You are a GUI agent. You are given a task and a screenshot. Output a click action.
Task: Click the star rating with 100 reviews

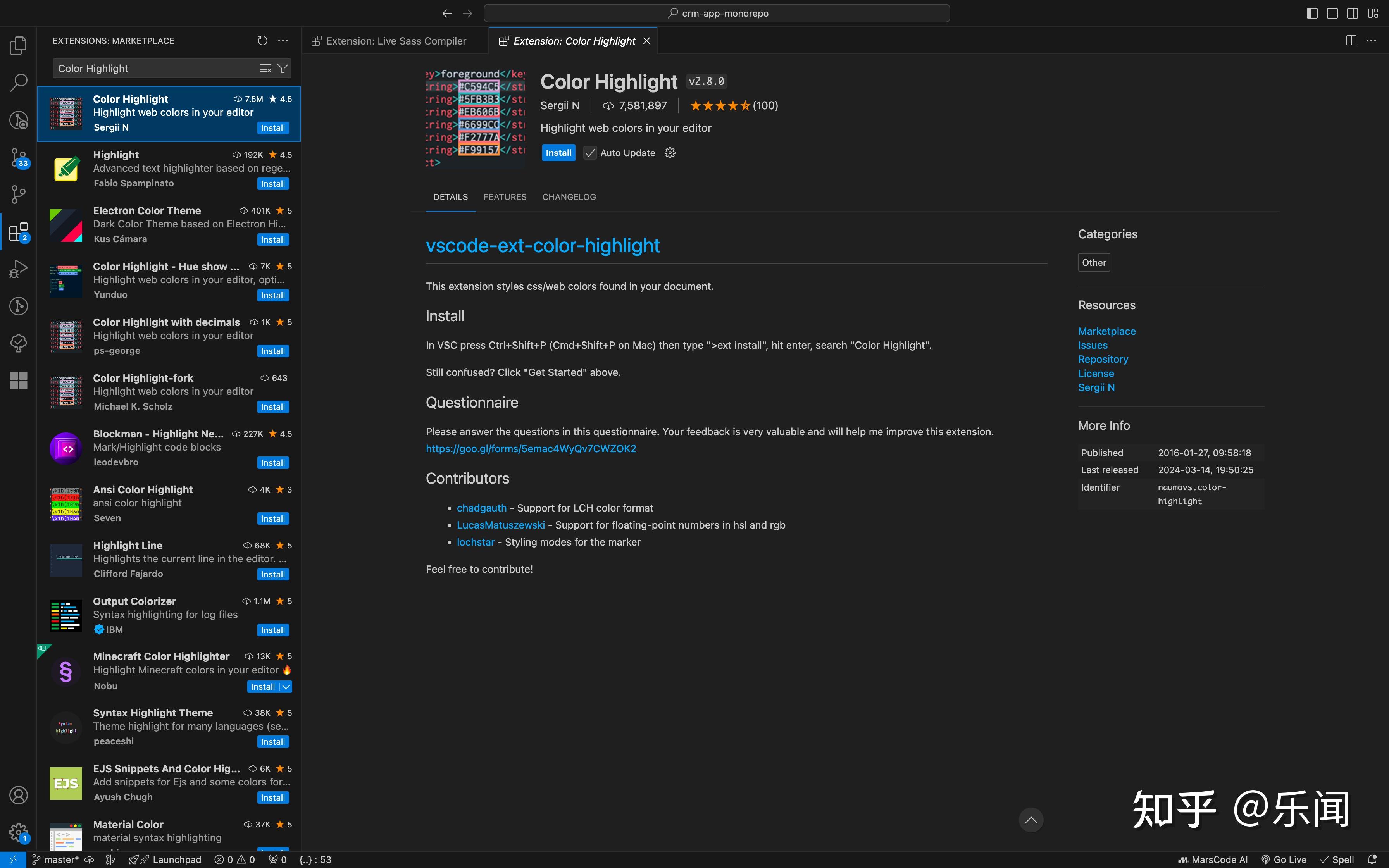point(734,106)
